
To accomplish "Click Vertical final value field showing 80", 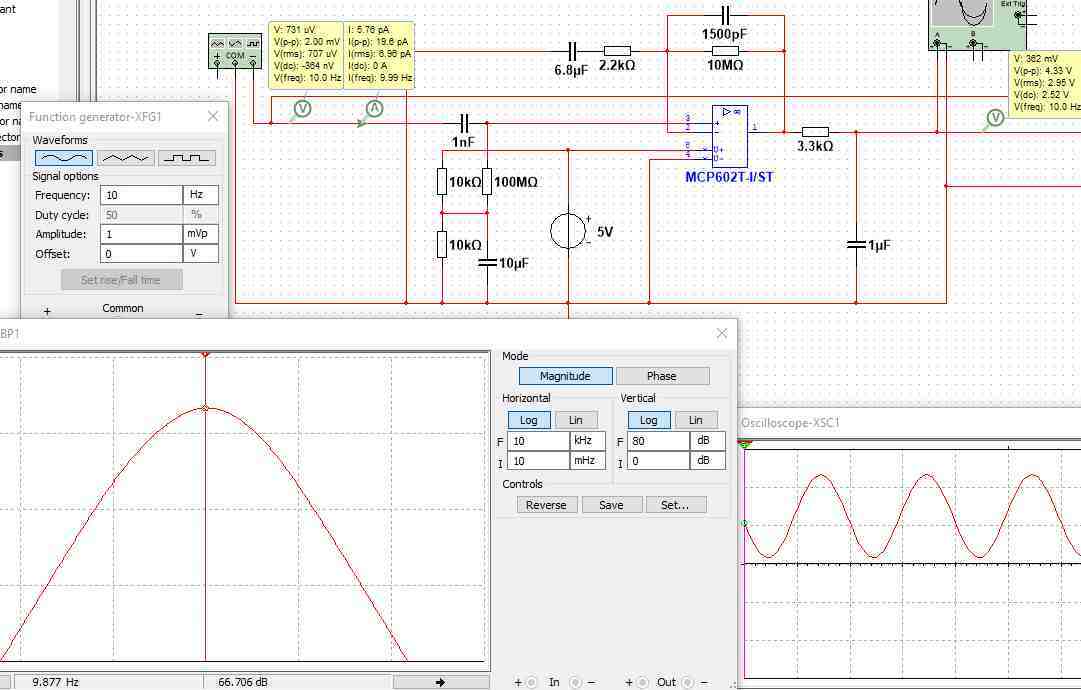I will coord(658,440).
